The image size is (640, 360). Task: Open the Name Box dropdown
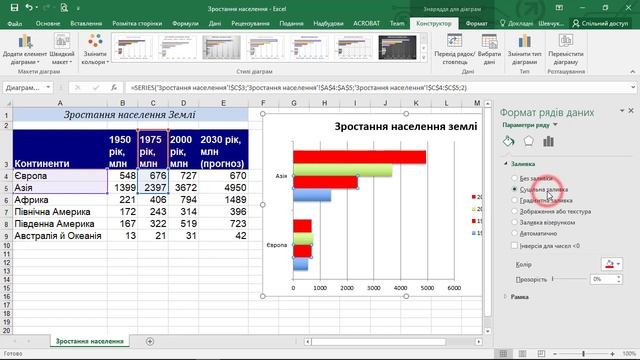tap(48, 88)
